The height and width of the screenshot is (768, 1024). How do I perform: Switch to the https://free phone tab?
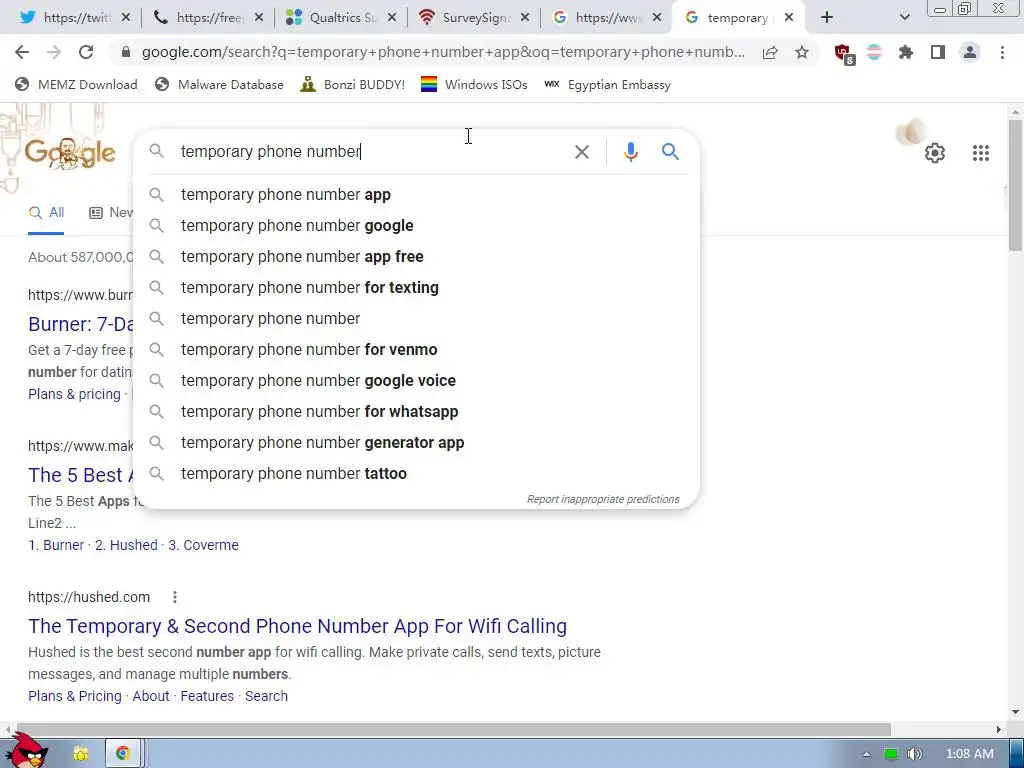click(x=201, y=18)
